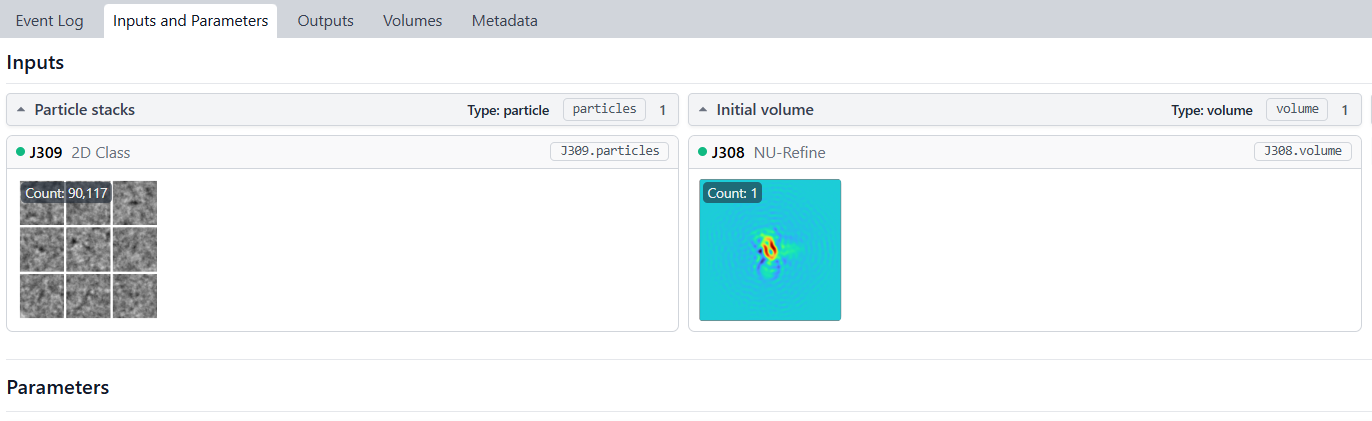The height and width of the screenshot is (421, 1372).
Task: Select the Inputs and Parameters tab
Action: (x=190, y=21)
